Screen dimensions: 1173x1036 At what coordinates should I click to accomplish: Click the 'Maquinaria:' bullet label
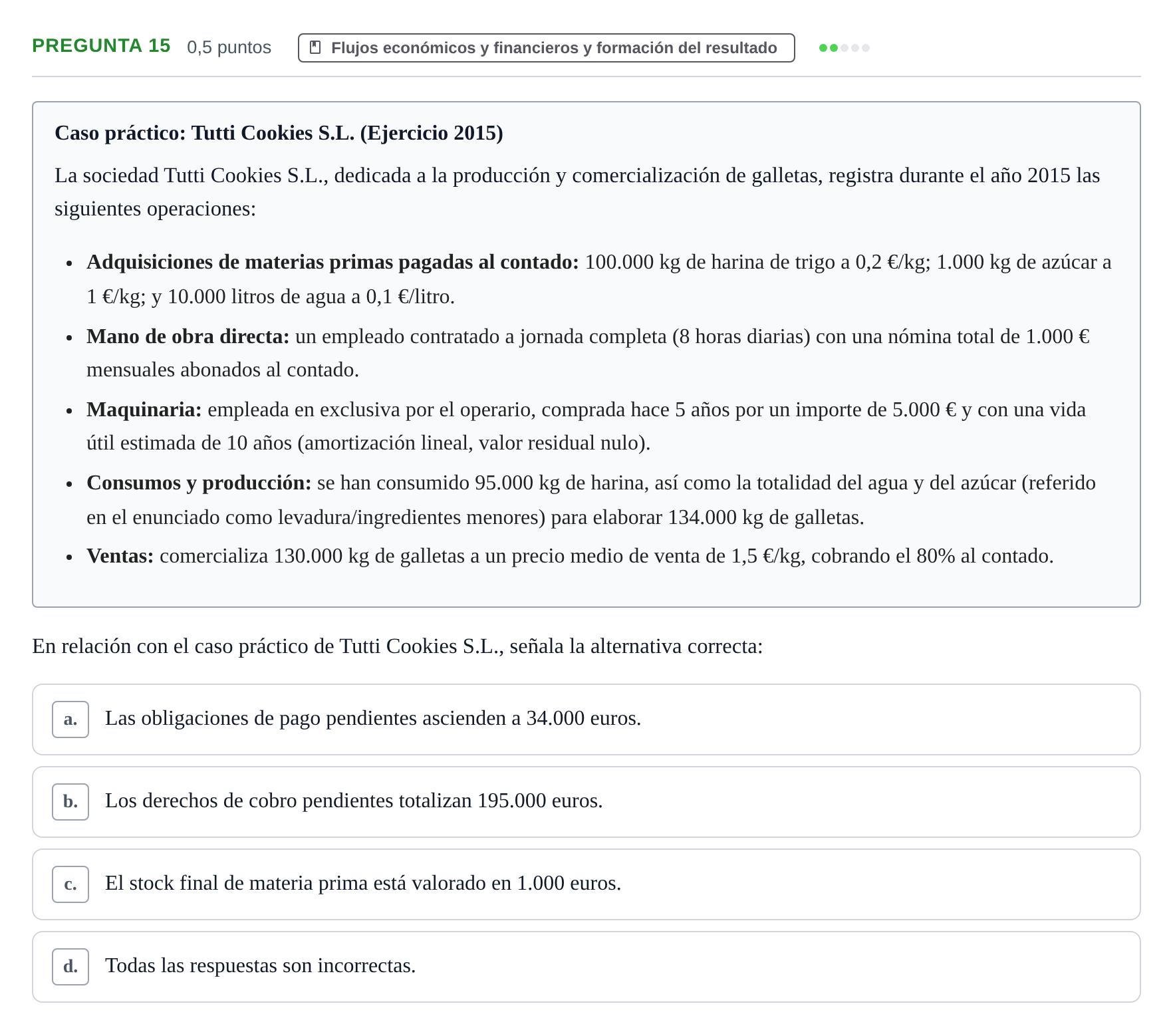click(144, 410)
